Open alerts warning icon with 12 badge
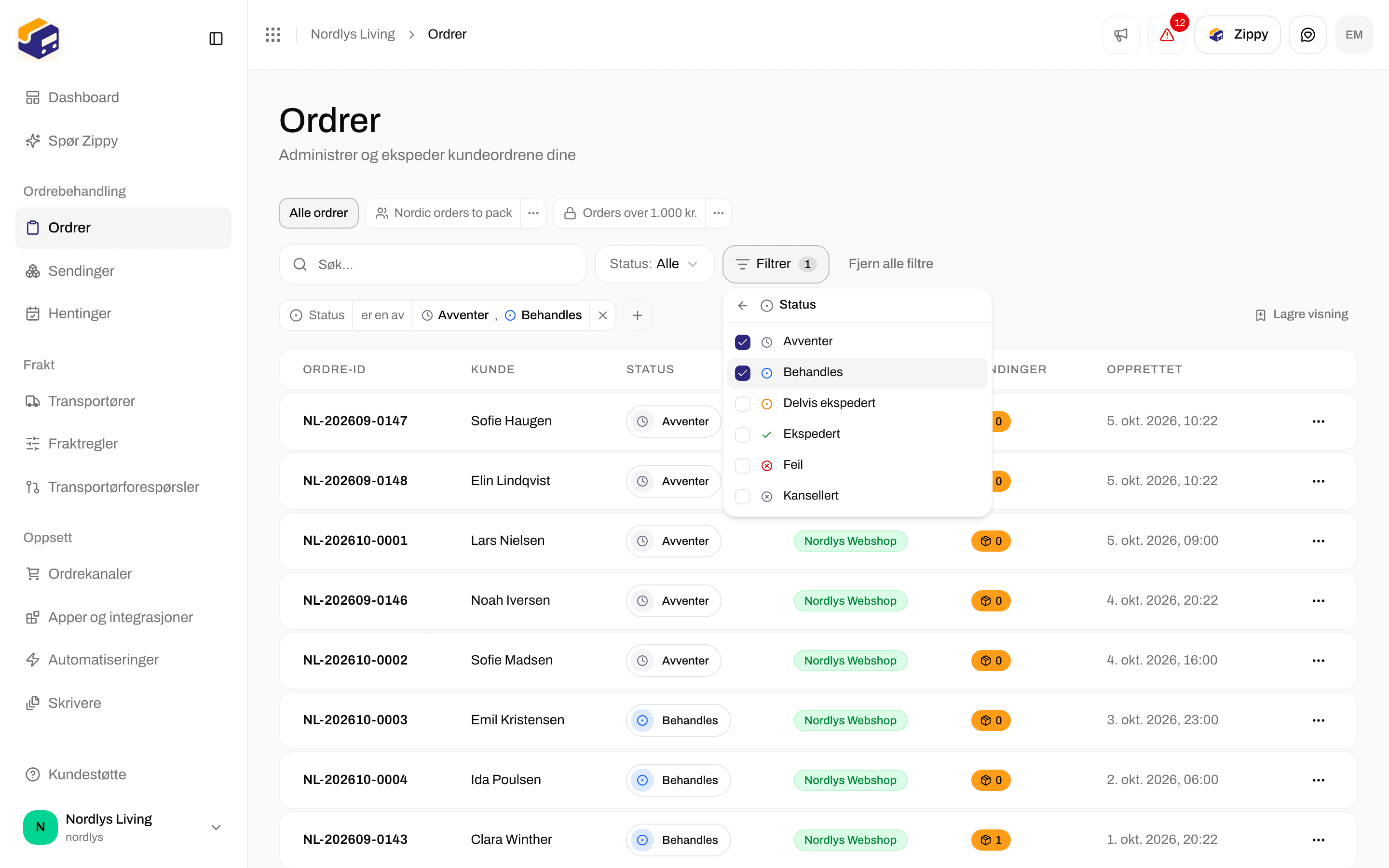 pos(1167,34)
